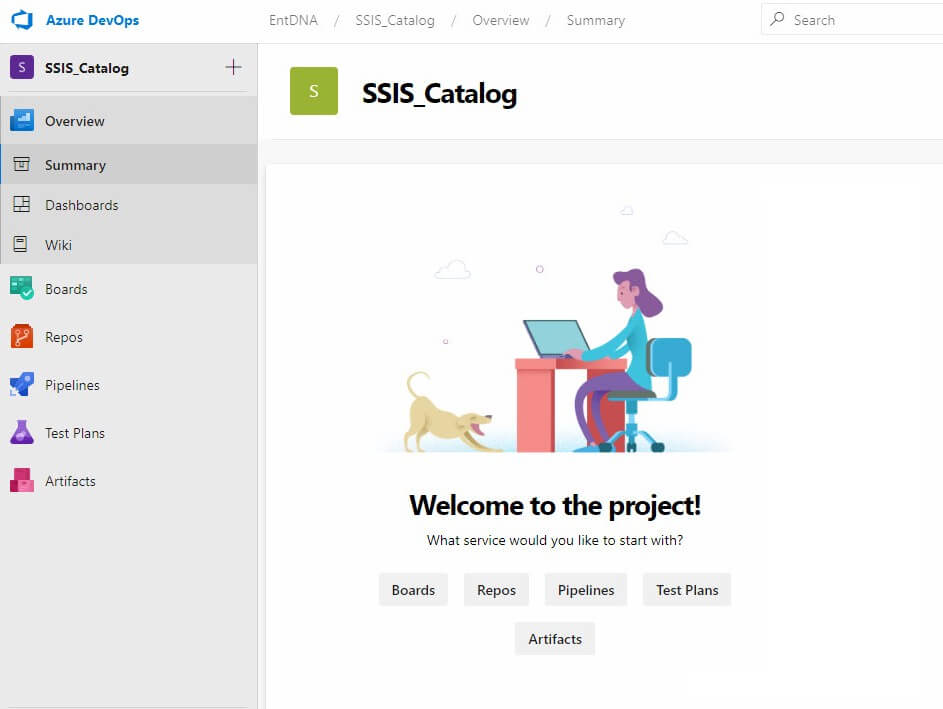This screenshot has height=709, width=943.
Task: Start with the Boards service button
Action: pyautogui.click(x=413, y=590)
